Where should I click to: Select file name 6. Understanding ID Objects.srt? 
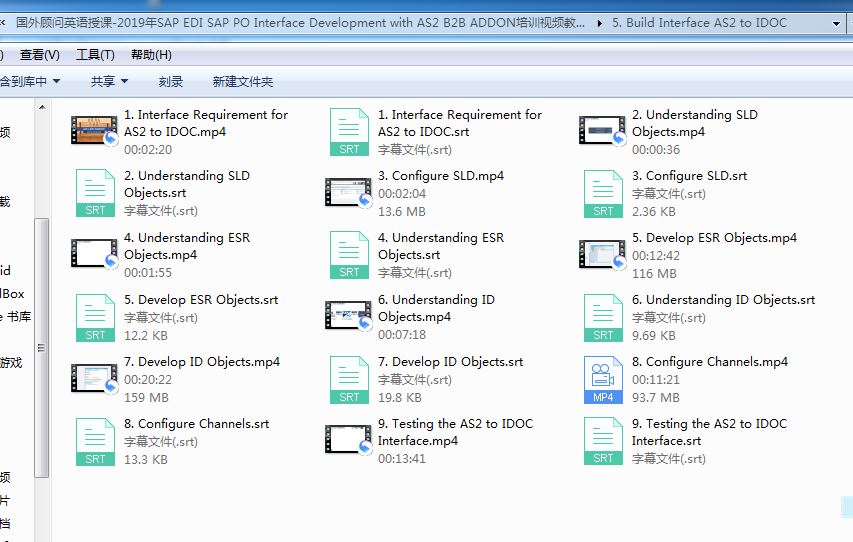point(724,300)
